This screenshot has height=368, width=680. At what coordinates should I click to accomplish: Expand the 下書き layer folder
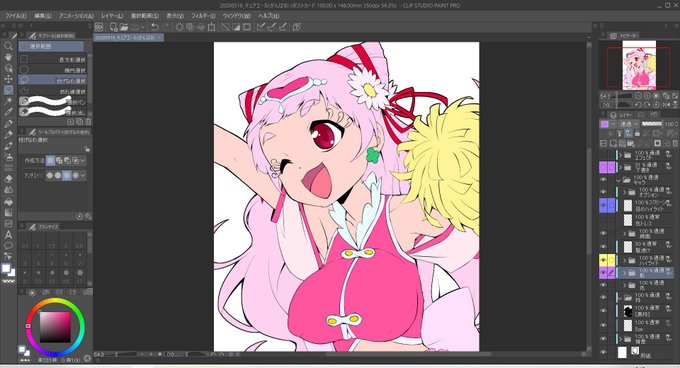[620, 167]
